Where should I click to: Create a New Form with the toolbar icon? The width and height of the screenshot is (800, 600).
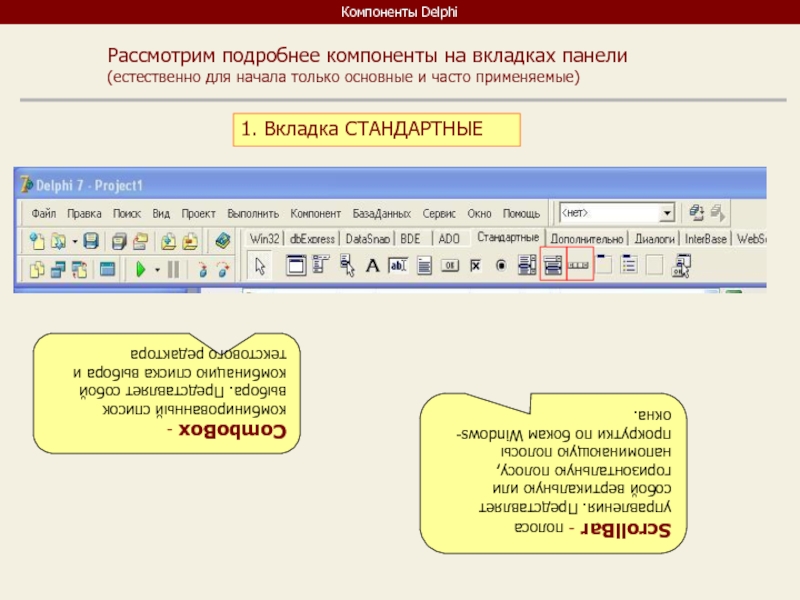(x=107, y=269)
